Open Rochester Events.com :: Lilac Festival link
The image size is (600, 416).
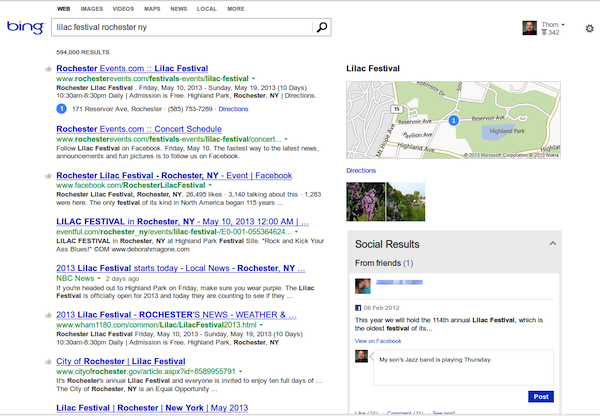tap(132, 69)
